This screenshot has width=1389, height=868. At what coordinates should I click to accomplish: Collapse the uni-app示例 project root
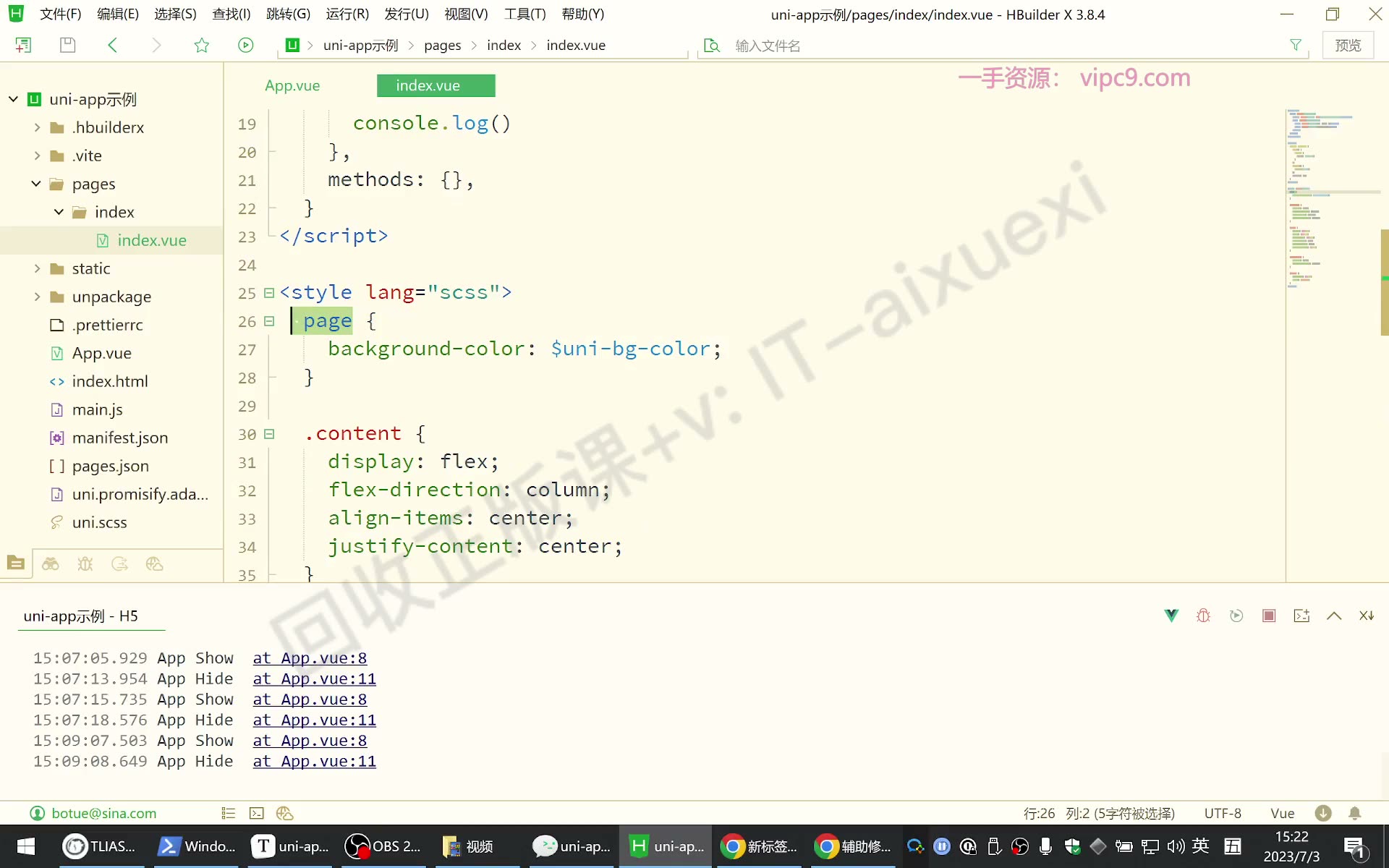click(13, 99)
